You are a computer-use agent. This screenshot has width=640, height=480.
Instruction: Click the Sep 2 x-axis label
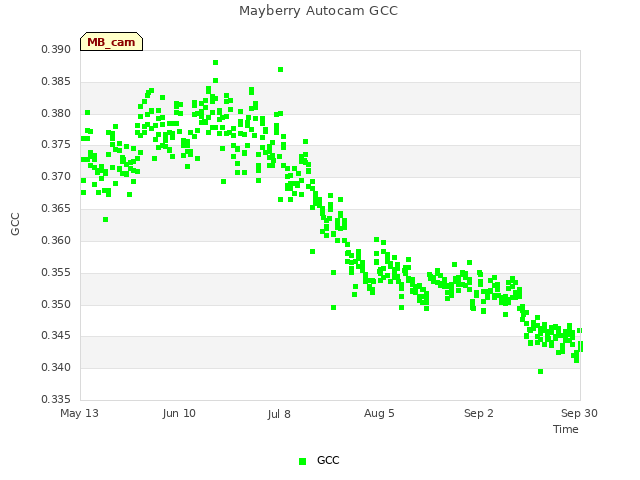click(x=479, y=413)
